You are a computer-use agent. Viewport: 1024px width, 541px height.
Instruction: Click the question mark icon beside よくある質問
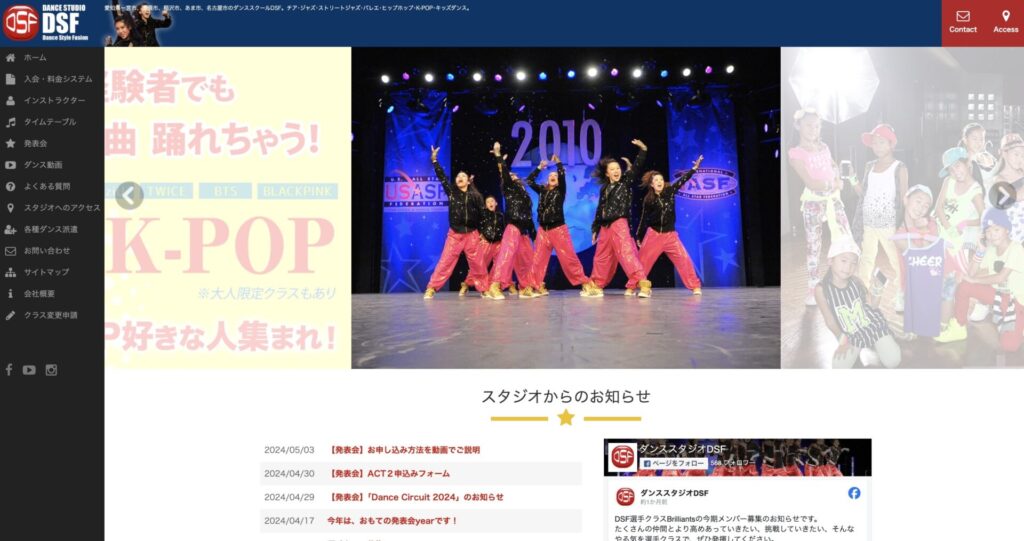pyautogui.click(x=10, y=186)
